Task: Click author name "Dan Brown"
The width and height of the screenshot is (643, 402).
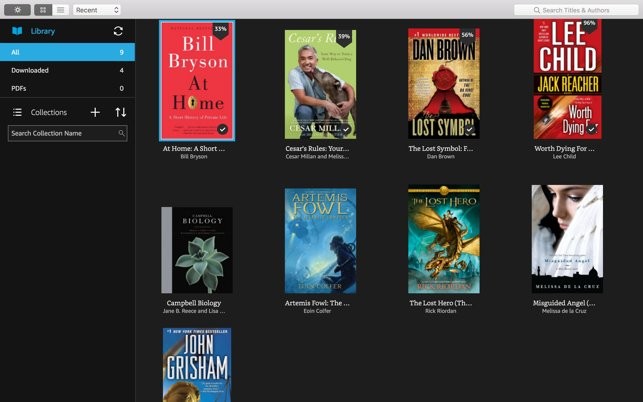Action: click(x=440, y=157)
